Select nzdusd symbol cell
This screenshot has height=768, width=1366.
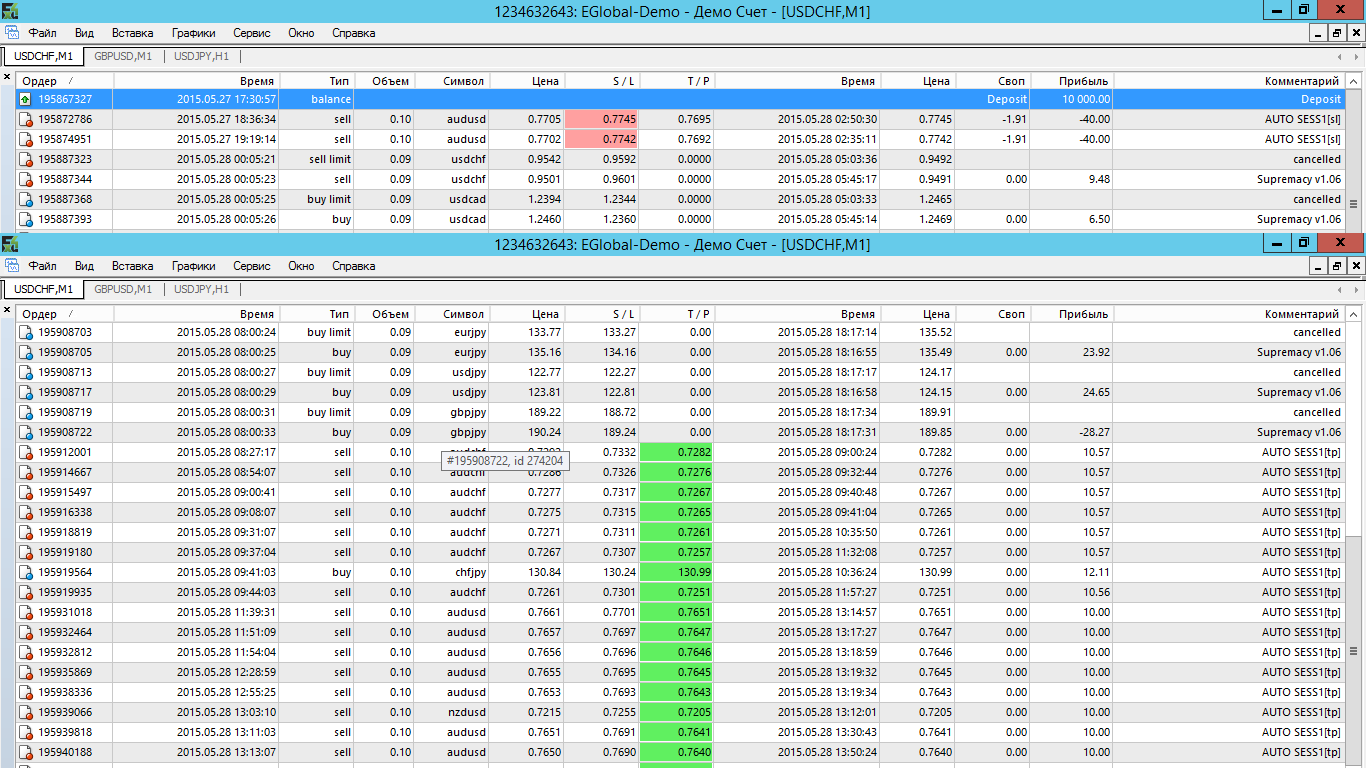point(468,712)
